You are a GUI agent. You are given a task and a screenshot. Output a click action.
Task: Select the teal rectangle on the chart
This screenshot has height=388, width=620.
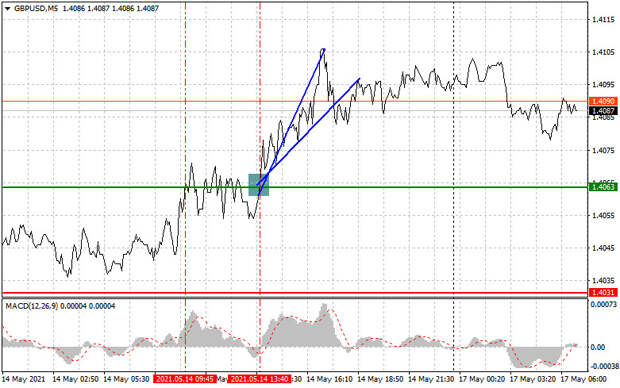click(x=259, y=185)
